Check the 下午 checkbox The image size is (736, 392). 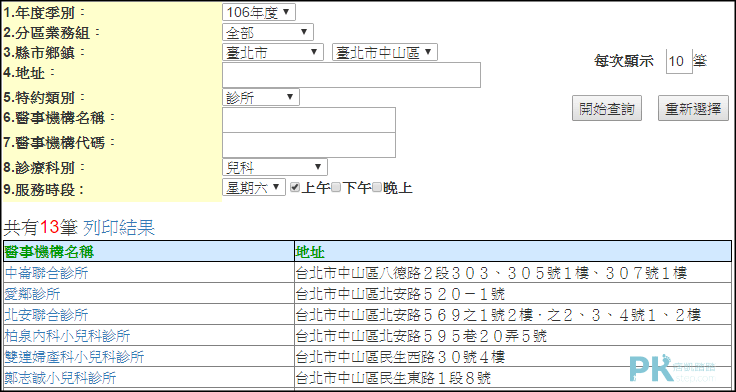[x=336, y=187]
